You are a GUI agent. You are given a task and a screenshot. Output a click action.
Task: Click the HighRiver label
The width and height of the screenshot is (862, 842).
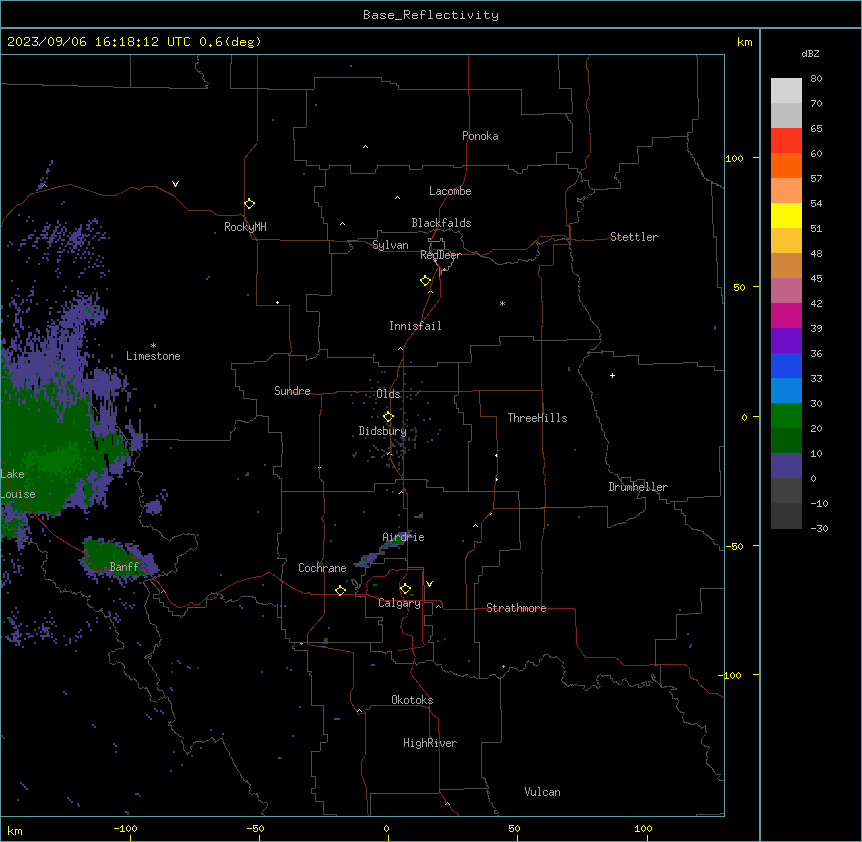point(430,743)
